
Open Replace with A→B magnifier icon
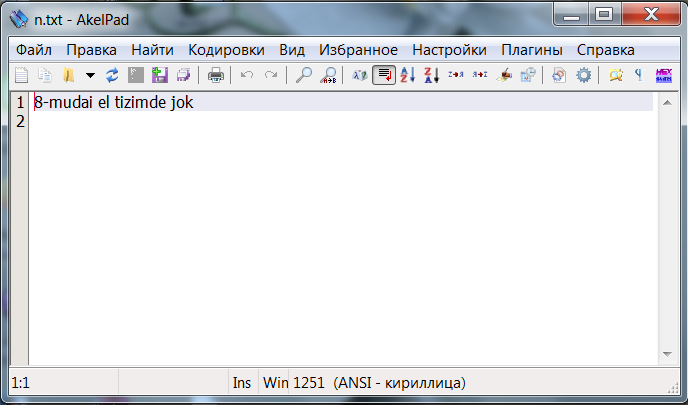point(328,75)
